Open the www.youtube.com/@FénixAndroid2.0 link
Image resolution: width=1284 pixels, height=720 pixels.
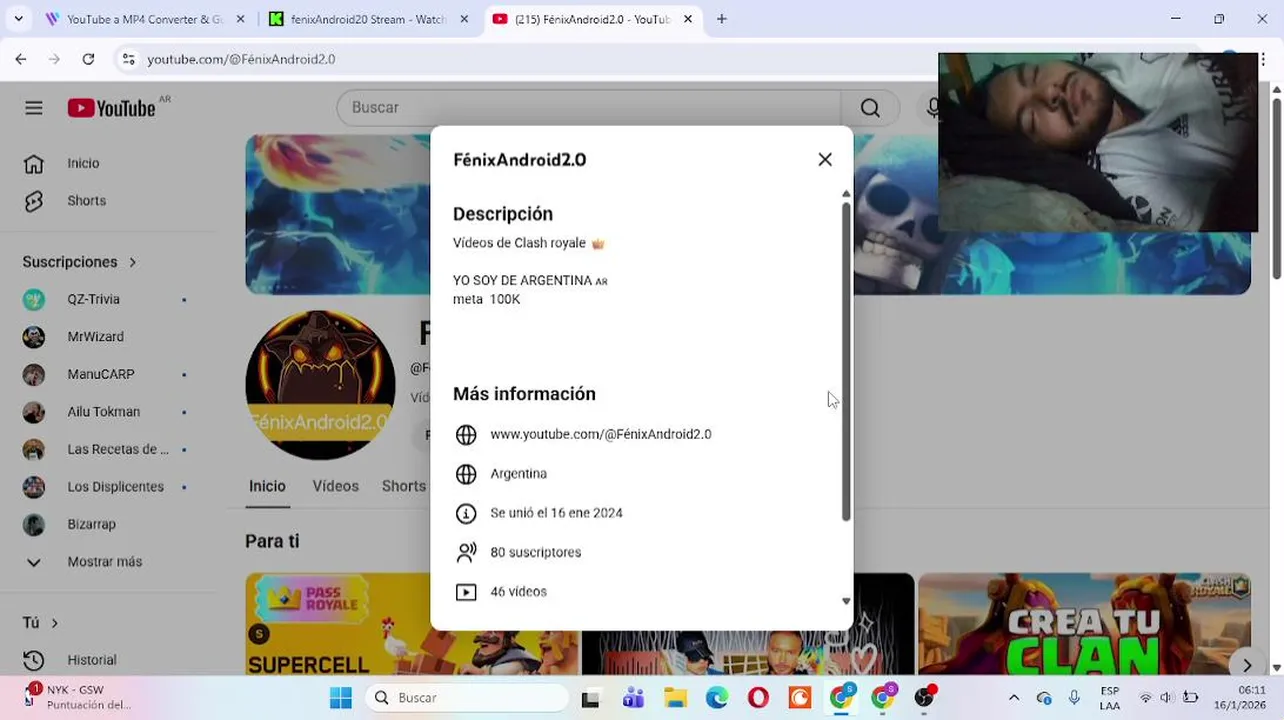601,434
